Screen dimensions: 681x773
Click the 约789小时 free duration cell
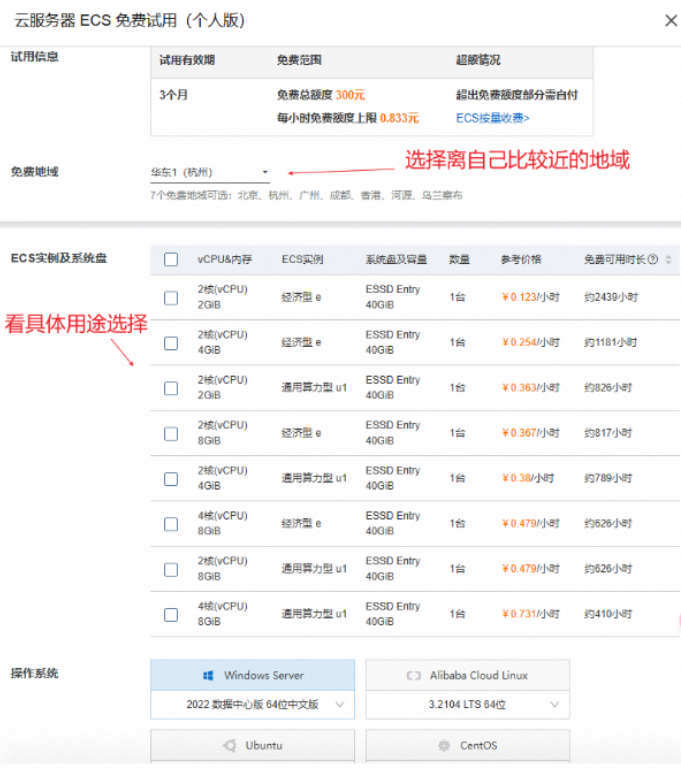(x=608, y=478)
